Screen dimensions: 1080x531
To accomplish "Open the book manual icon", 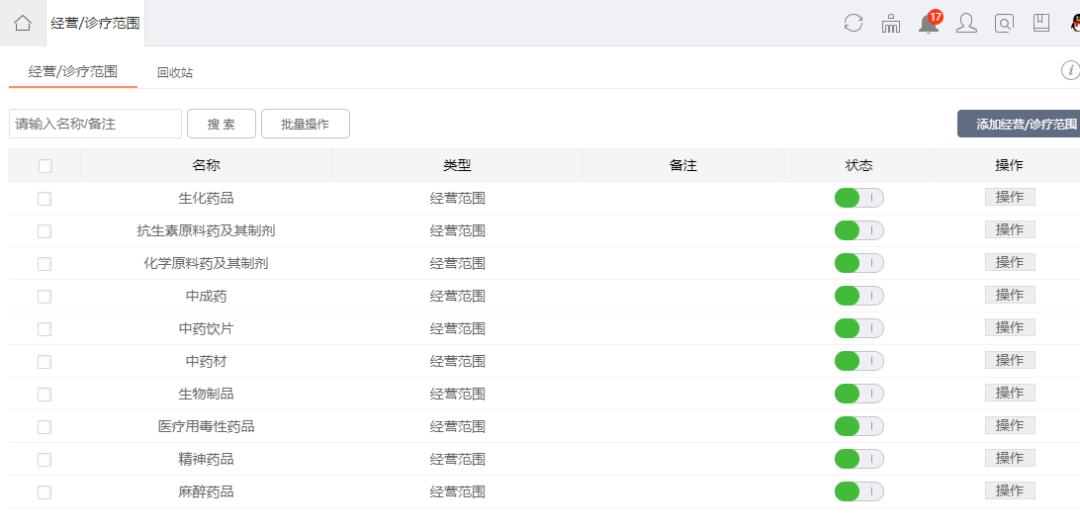I will click(1041, 23).
